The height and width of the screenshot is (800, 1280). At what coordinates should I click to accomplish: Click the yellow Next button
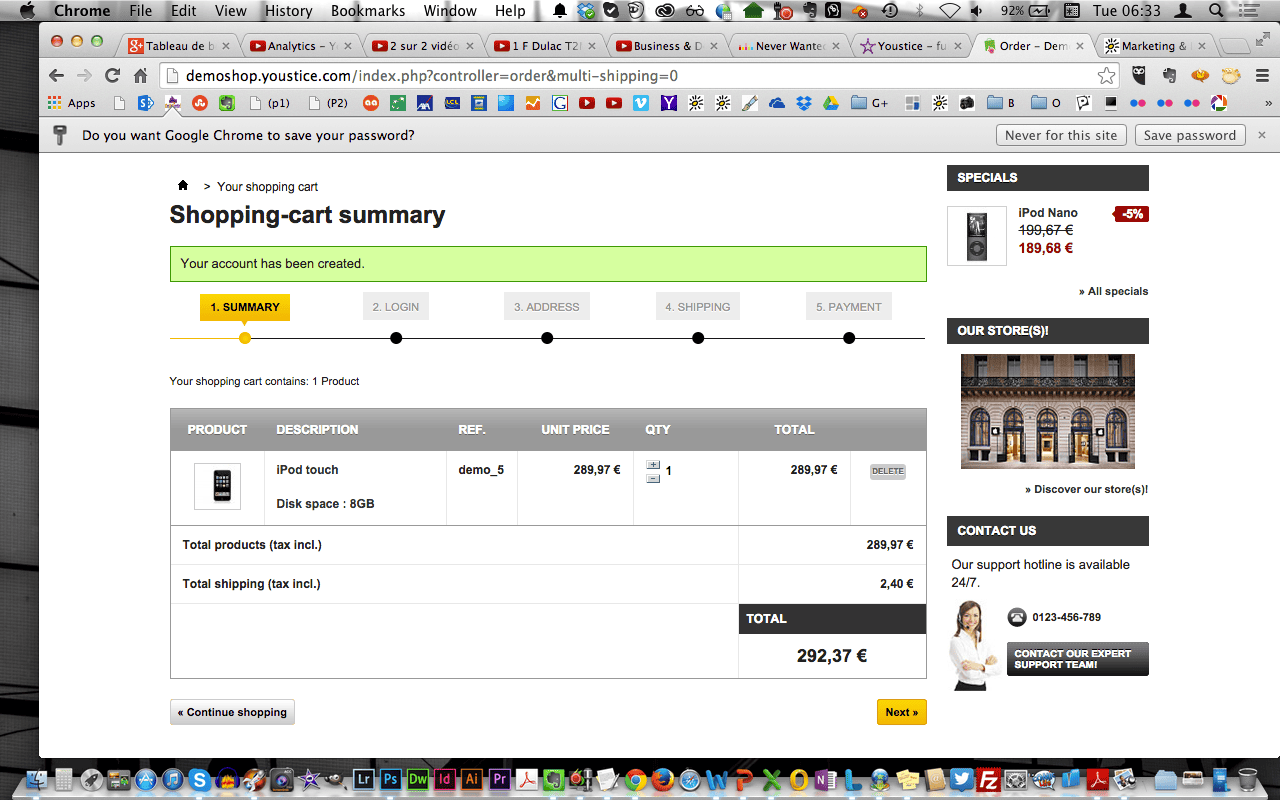point(901,712)
